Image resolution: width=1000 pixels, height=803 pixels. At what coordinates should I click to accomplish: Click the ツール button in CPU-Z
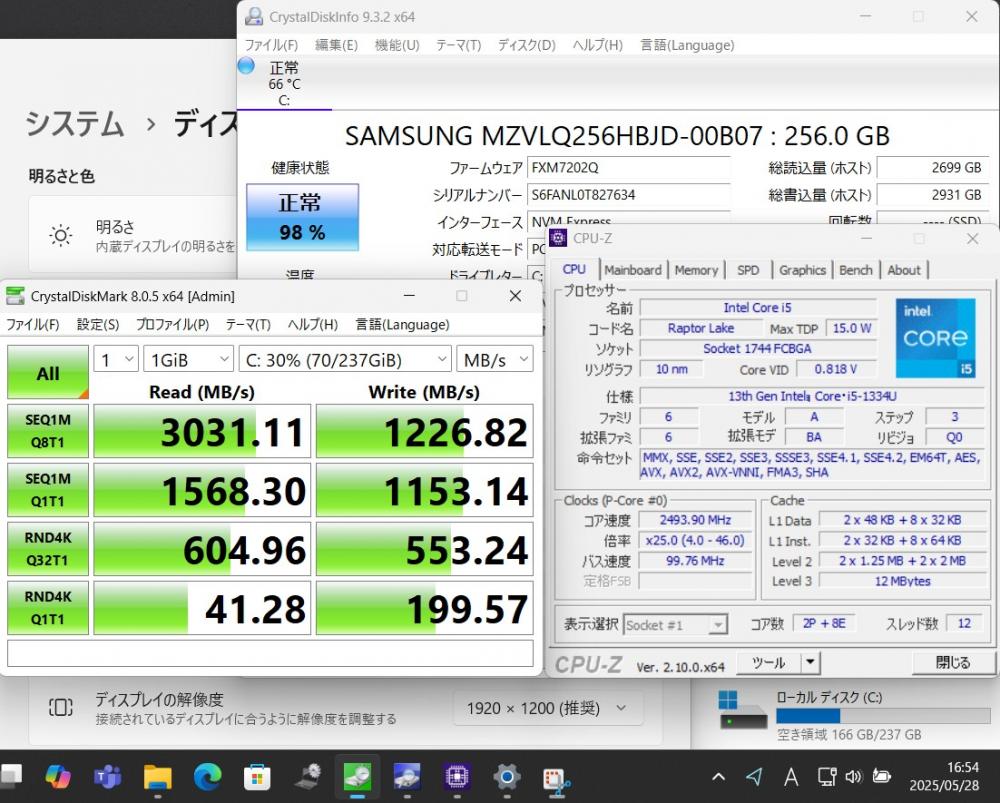pyautogui.click(x=768, y=663)
